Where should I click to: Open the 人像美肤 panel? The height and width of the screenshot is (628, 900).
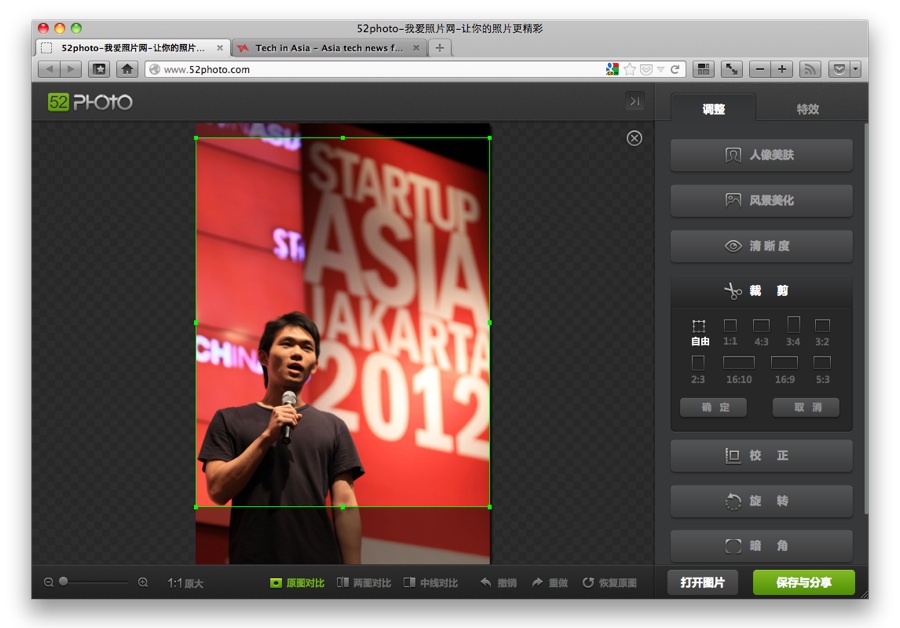(761, 155)
